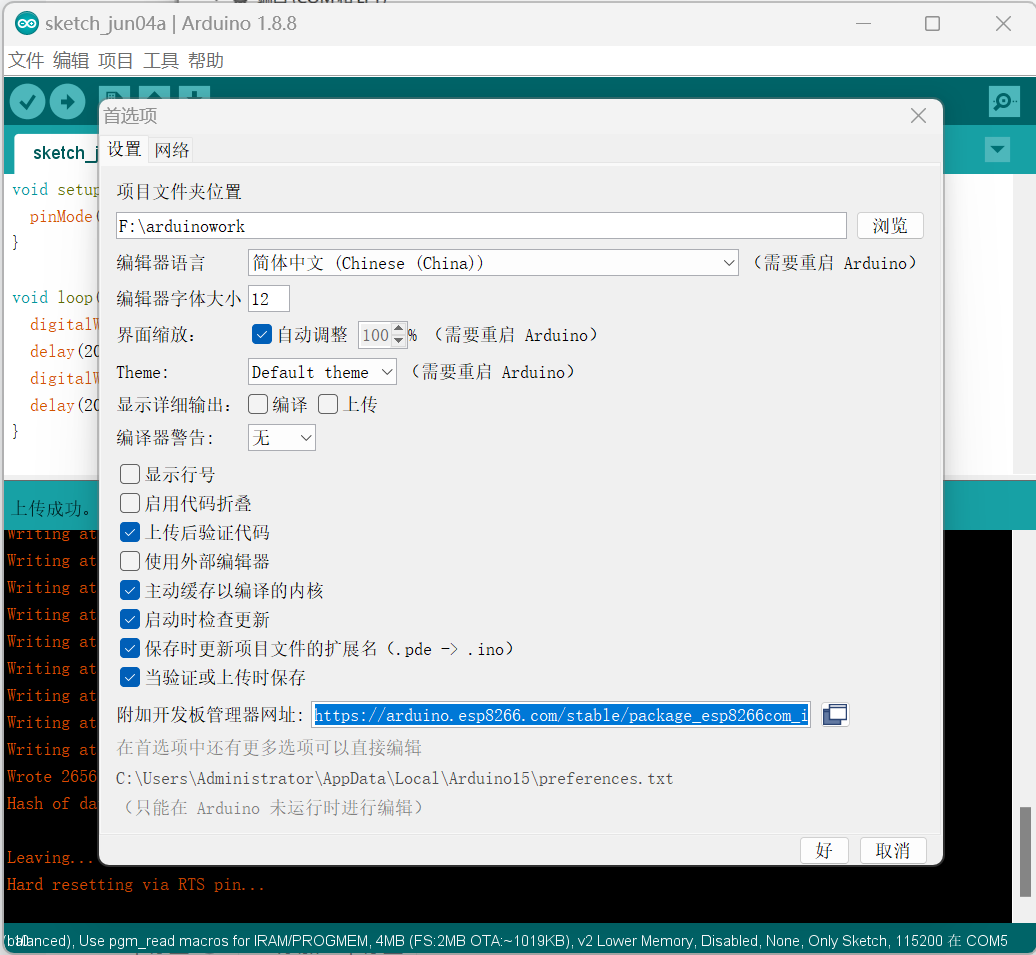This screenshot has height=955, width=1036.
Task: Open the Serial Monitor magnifier icon
Action: (1004, 102)
